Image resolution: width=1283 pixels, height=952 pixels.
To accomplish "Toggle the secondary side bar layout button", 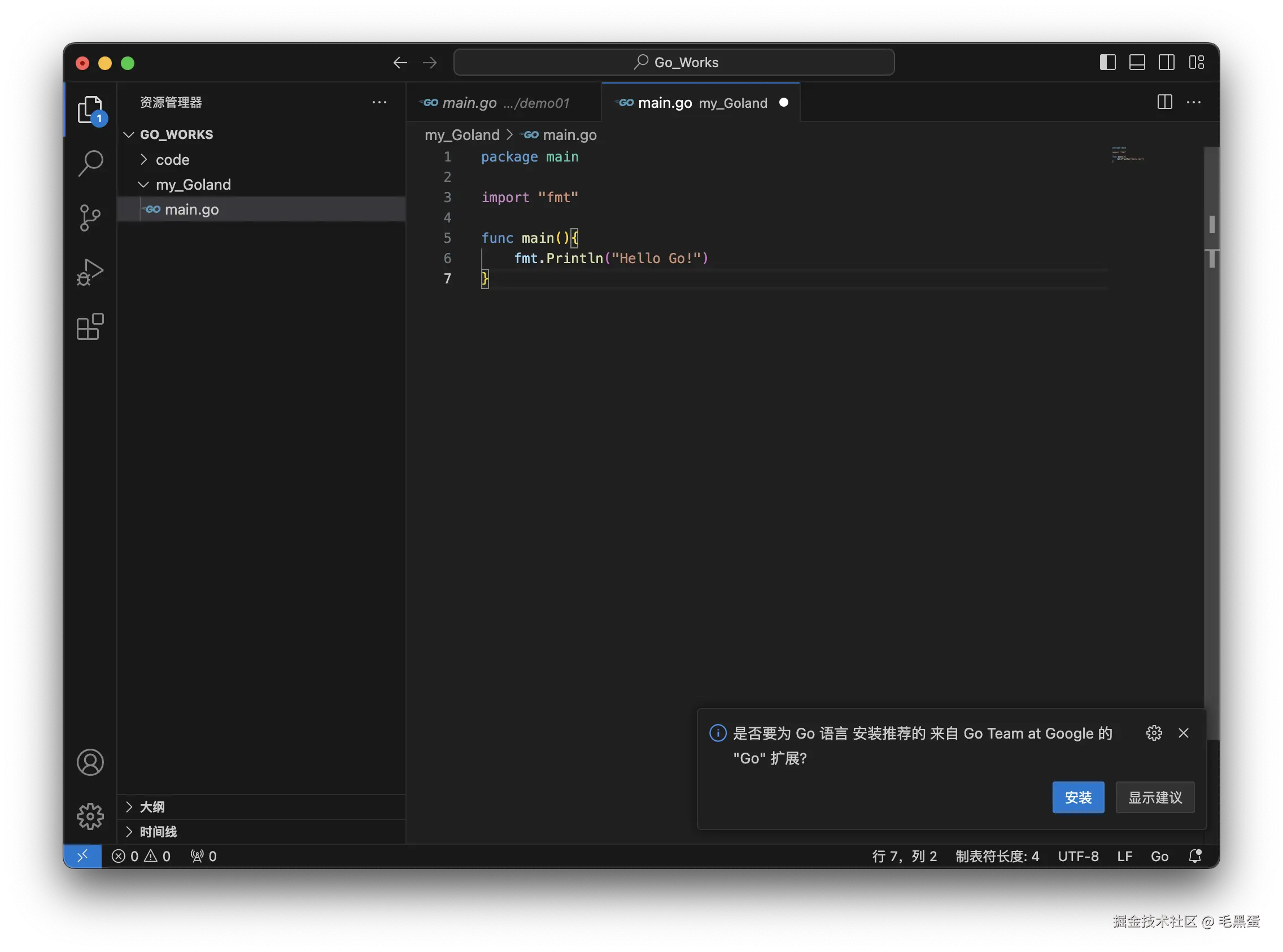I will [x=1167, y=62].
